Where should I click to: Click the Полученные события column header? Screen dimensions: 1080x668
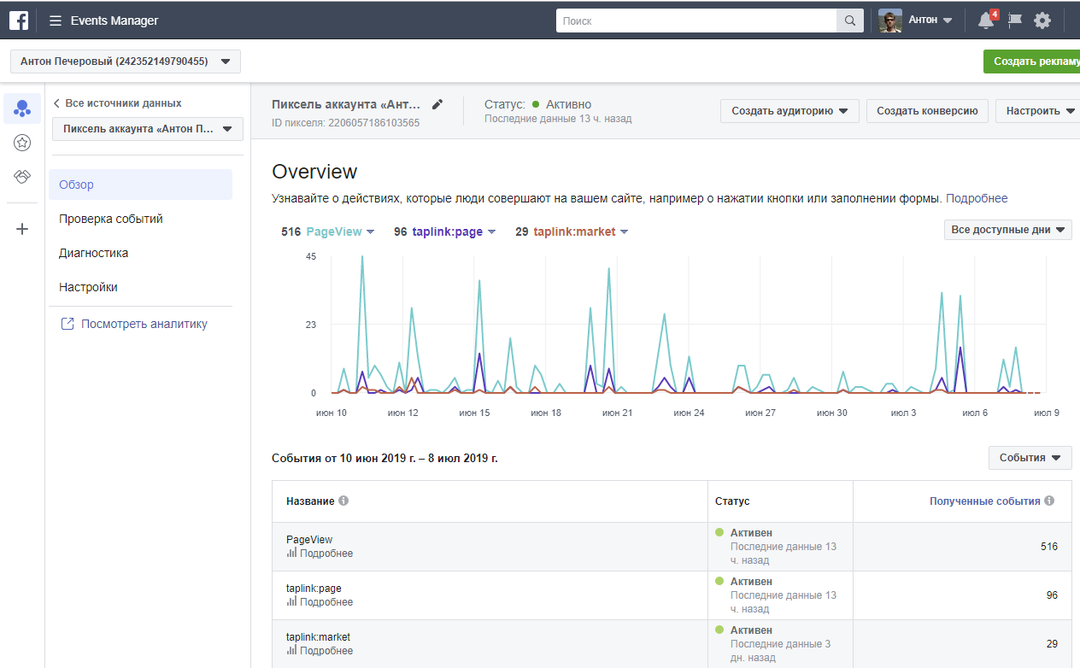click(x=984, y=501)
